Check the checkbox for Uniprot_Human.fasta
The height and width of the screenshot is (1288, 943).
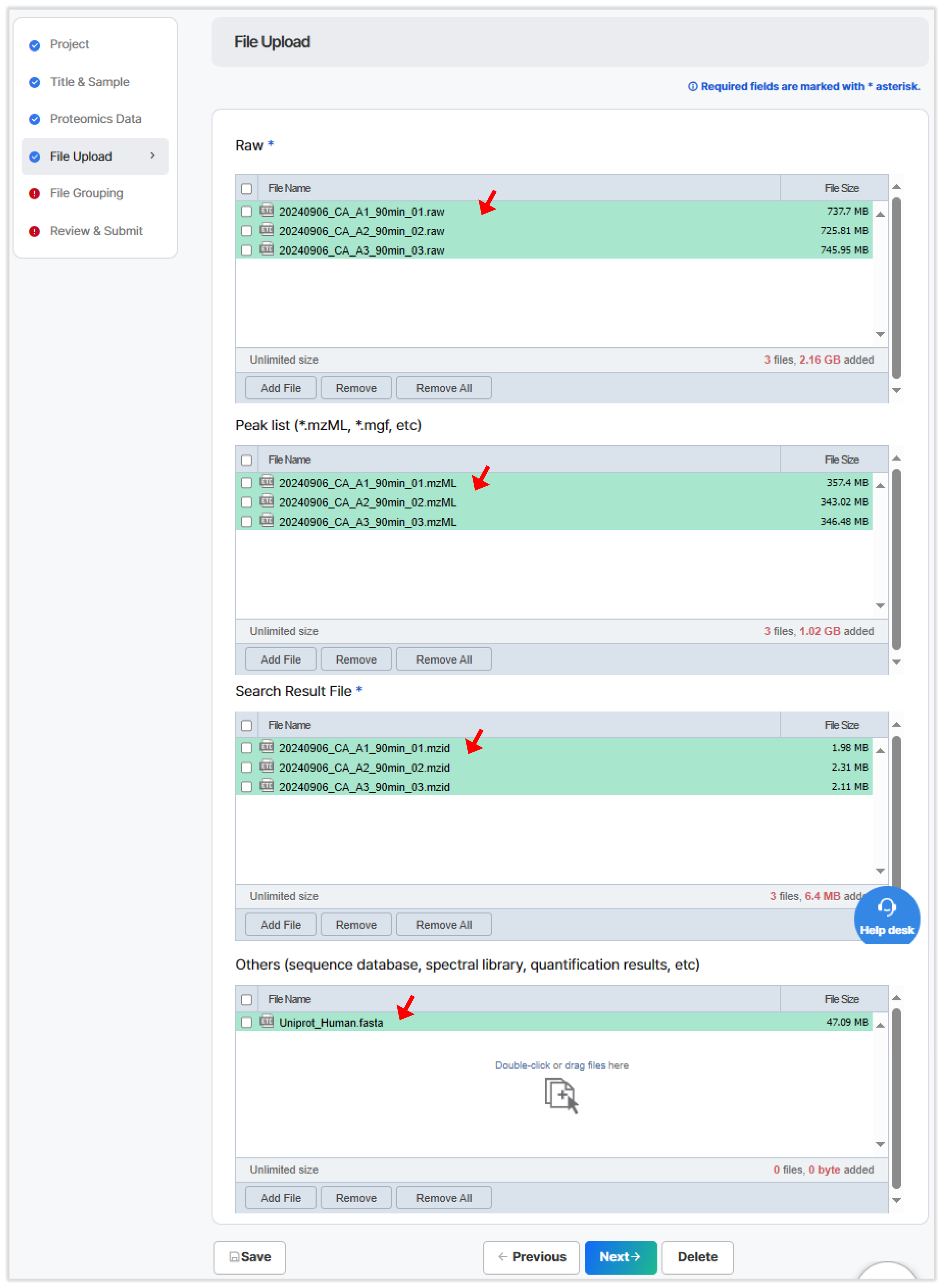(246, 1022)
